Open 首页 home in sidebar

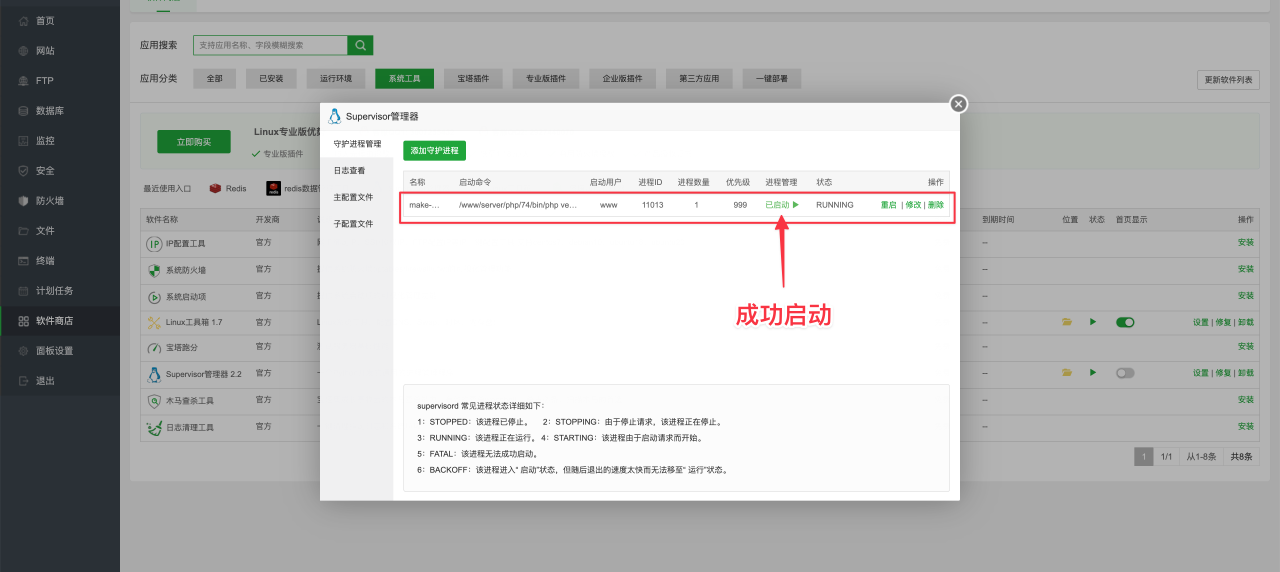coord(45,20)
